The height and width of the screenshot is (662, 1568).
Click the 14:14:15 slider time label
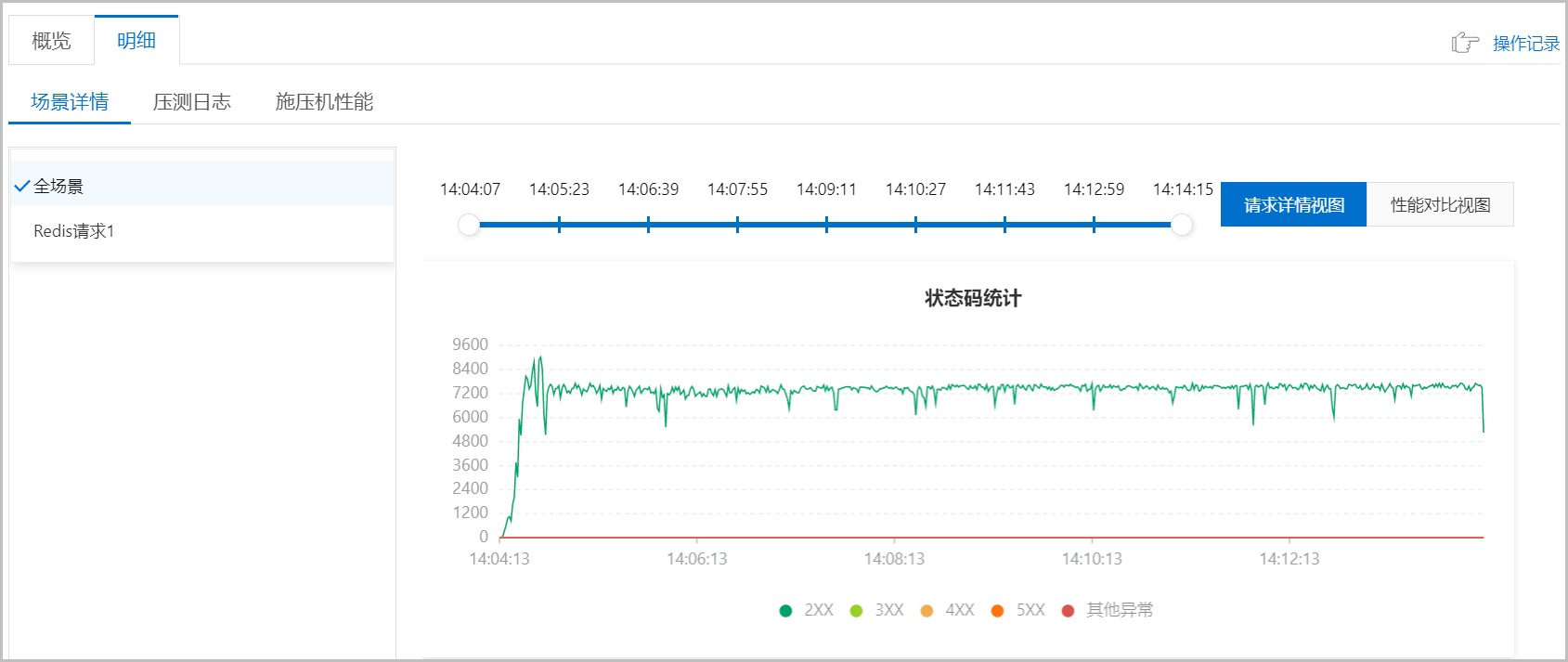coord(1183,189)
